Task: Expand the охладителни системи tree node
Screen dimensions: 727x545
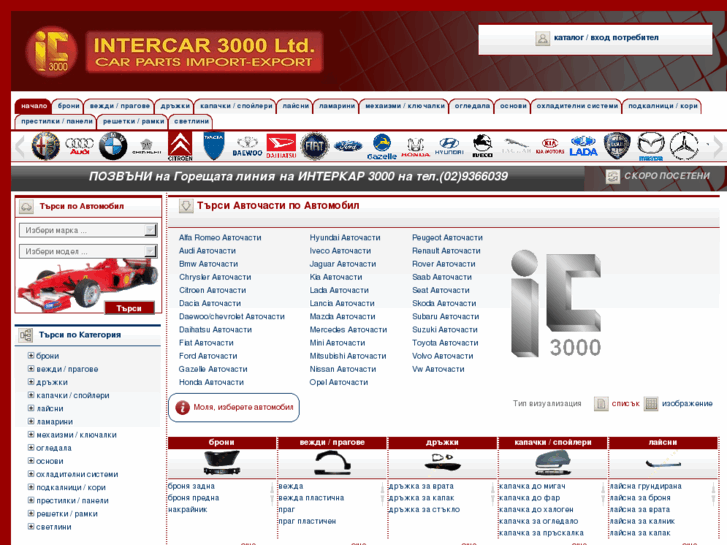Action: point(31,474)
